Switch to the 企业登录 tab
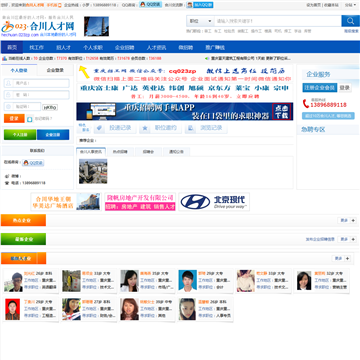The width and height of the screenshot is (360, 360). point(55,70)
